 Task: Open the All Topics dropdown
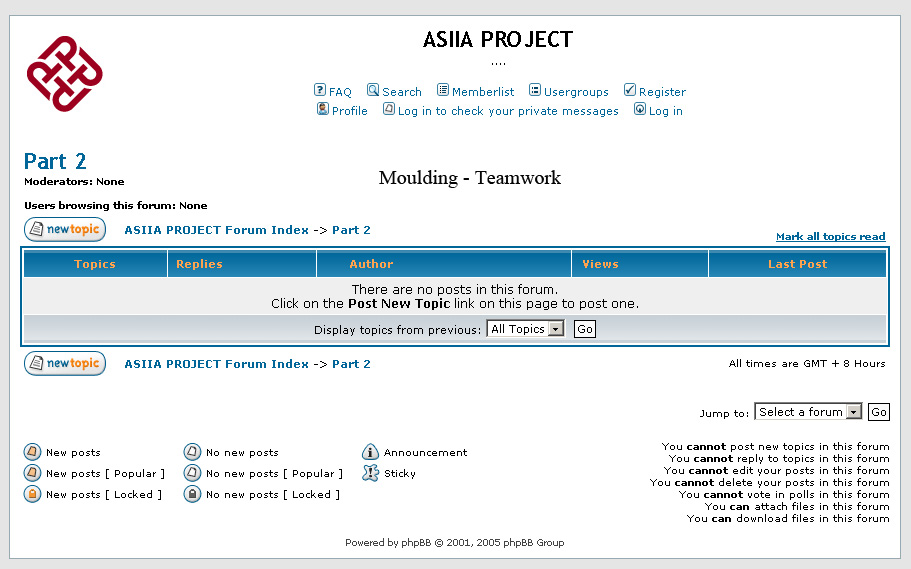coord(525,329)
